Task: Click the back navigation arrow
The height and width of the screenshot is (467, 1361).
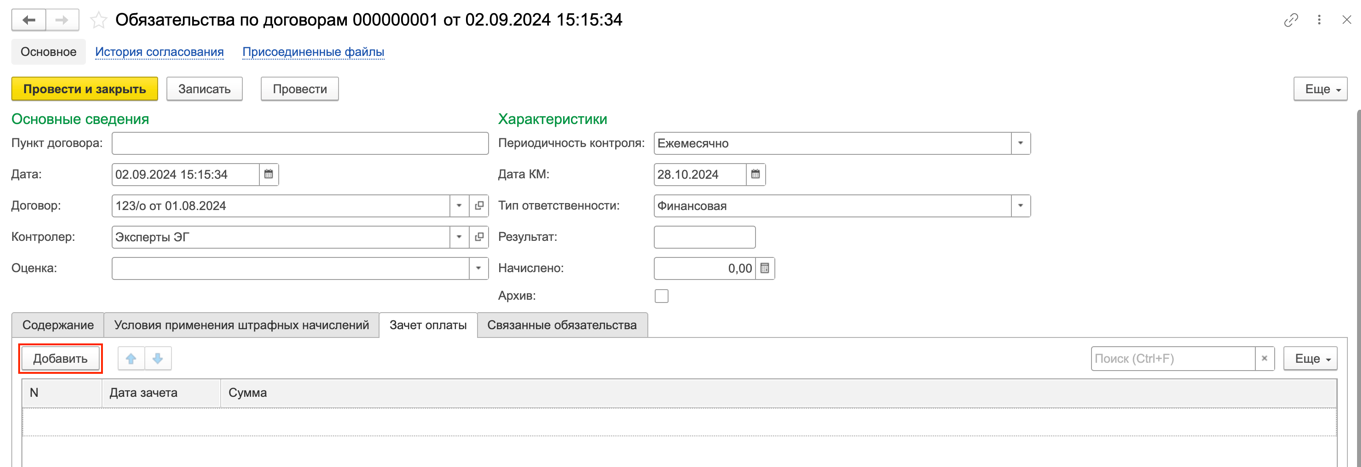Action: (x=29, y=20)
